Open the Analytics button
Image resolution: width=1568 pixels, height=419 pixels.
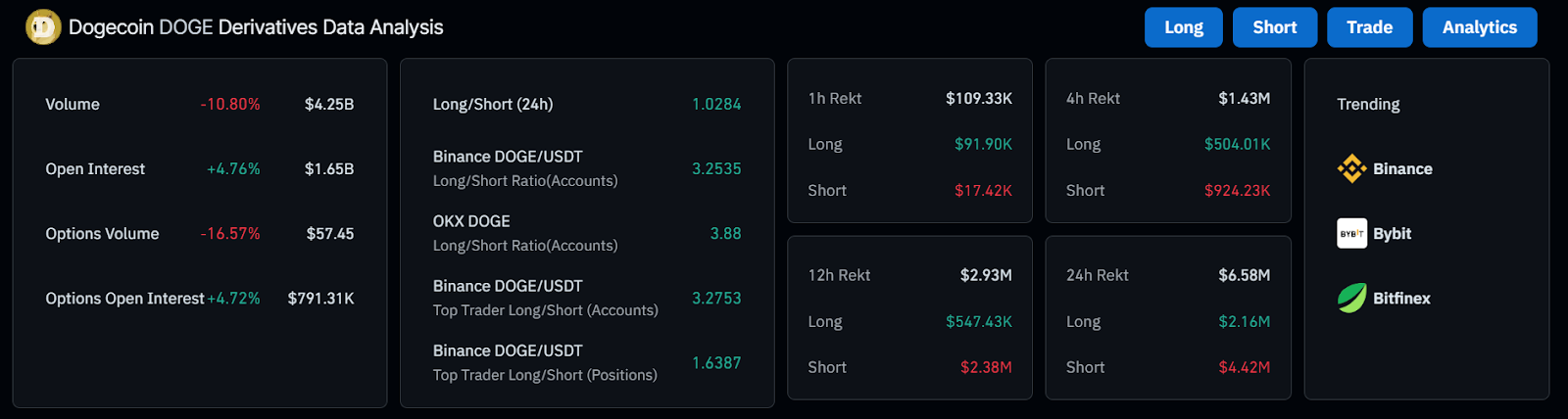pos(1479,27)
